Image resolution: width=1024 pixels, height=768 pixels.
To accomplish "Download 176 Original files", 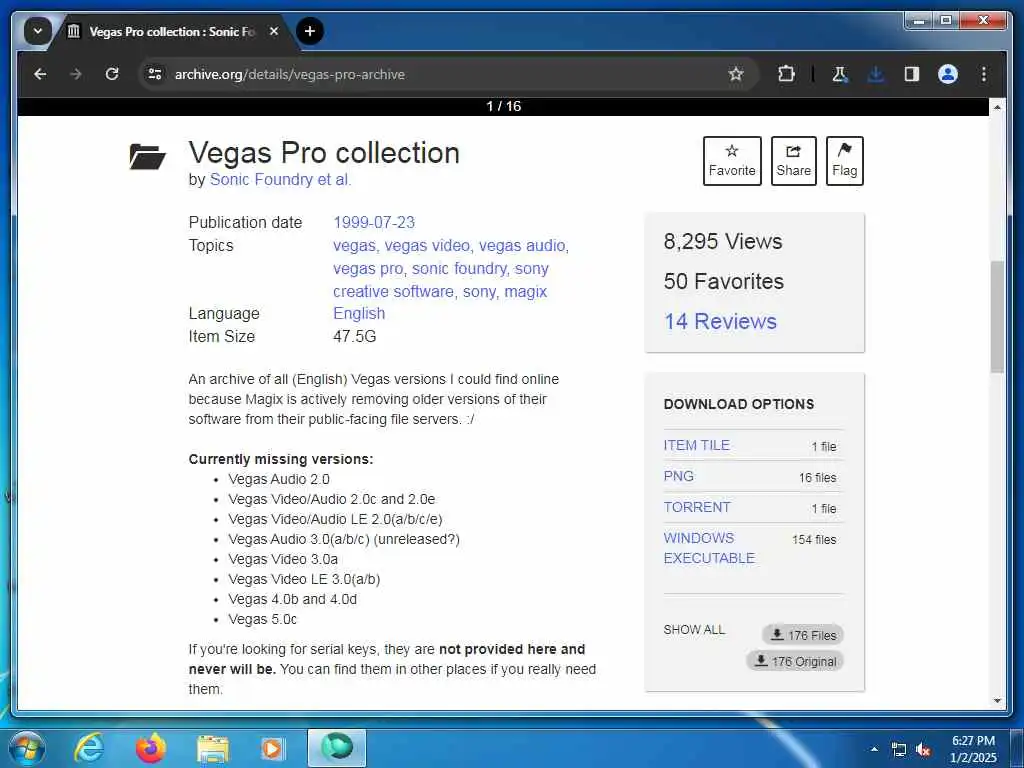I will pyautogui.click(x=795, y=661).
